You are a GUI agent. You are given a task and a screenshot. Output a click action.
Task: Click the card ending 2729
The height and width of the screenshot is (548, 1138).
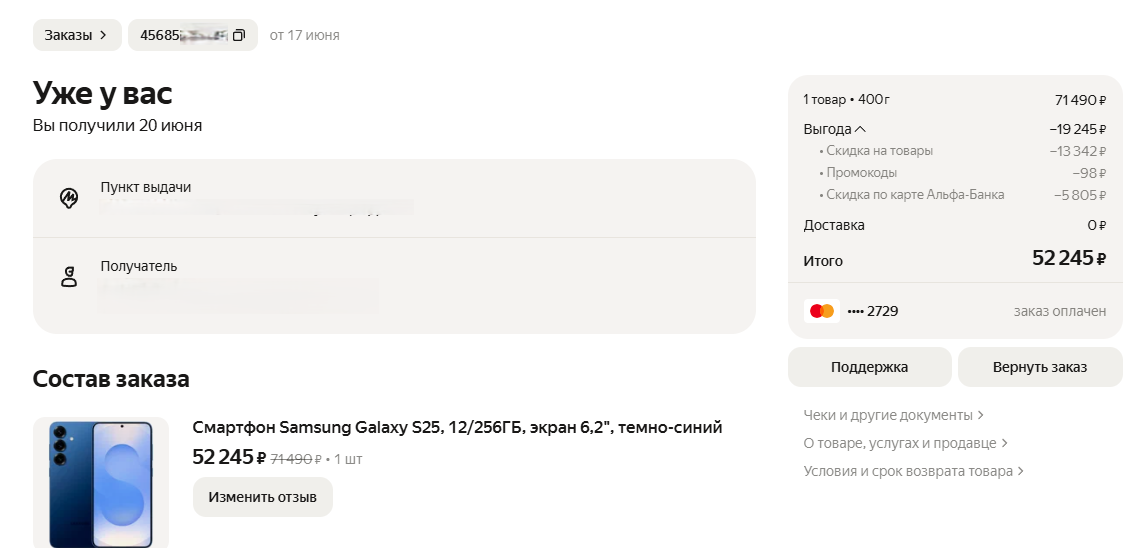click(x=872, y=311)
